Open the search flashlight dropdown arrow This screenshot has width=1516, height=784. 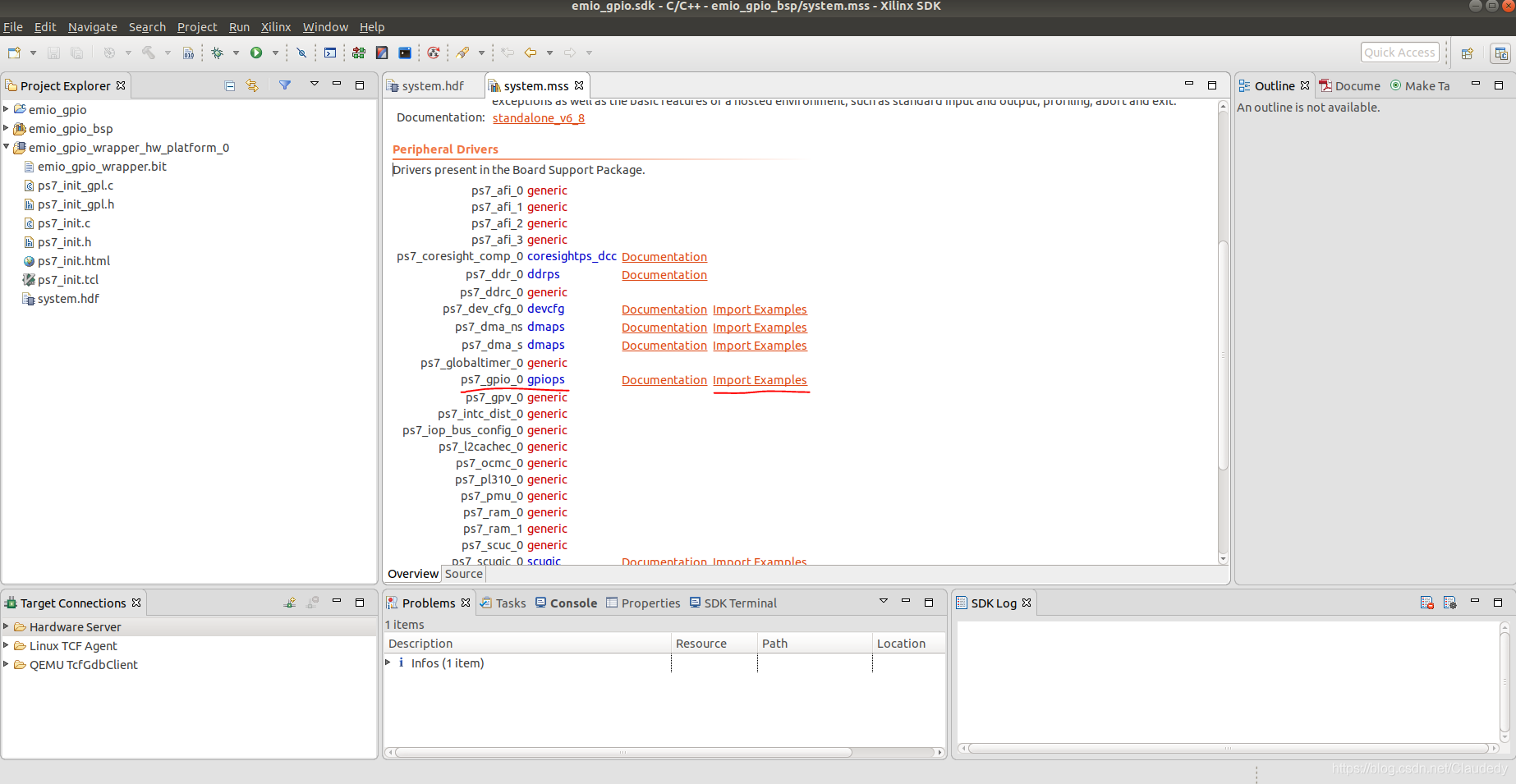(481, 53)
